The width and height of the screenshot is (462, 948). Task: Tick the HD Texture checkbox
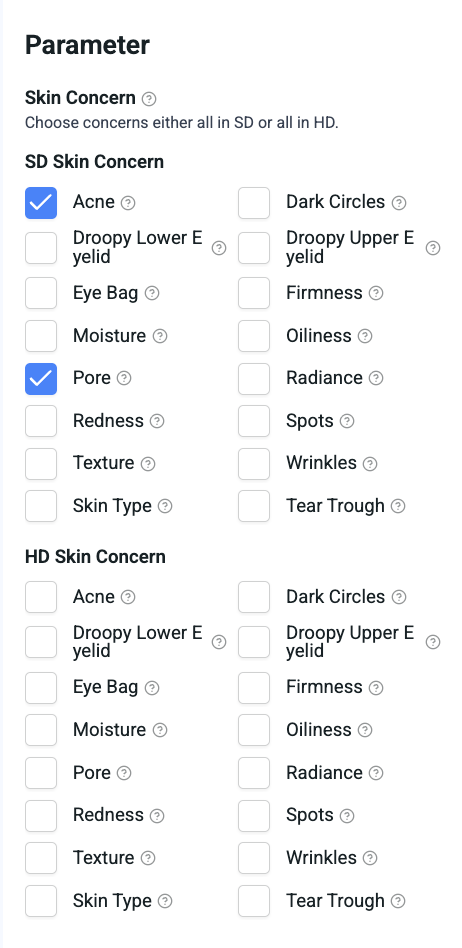(41, 858)
